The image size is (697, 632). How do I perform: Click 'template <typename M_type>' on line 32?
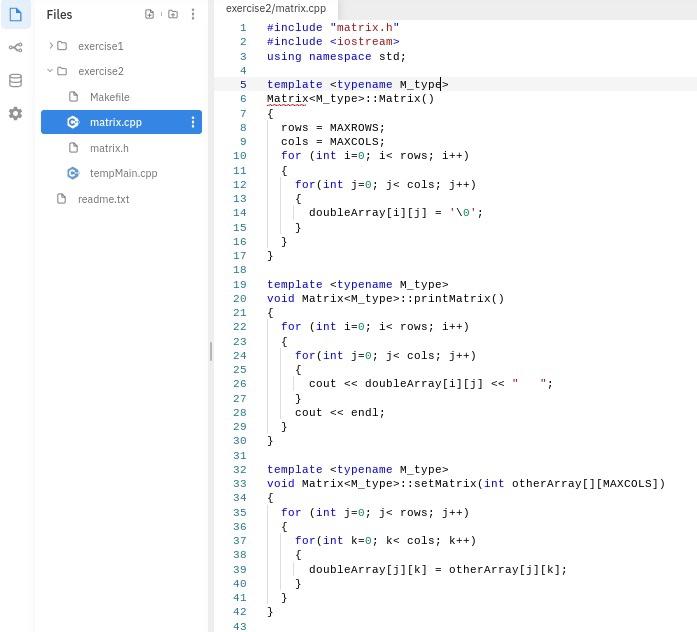pos(357,469)
